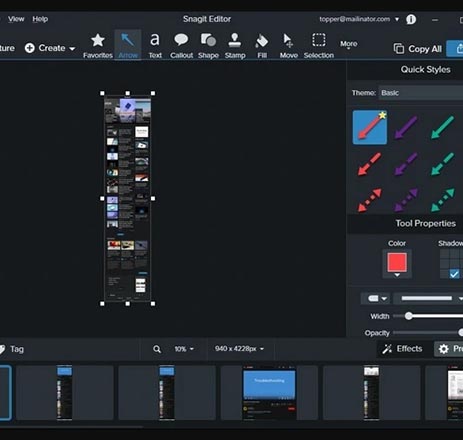Image resolution: width=463 pixels, height=440 pixels.
Task: Select the captured webpage image on canvas
Action: tap(128, 199)
